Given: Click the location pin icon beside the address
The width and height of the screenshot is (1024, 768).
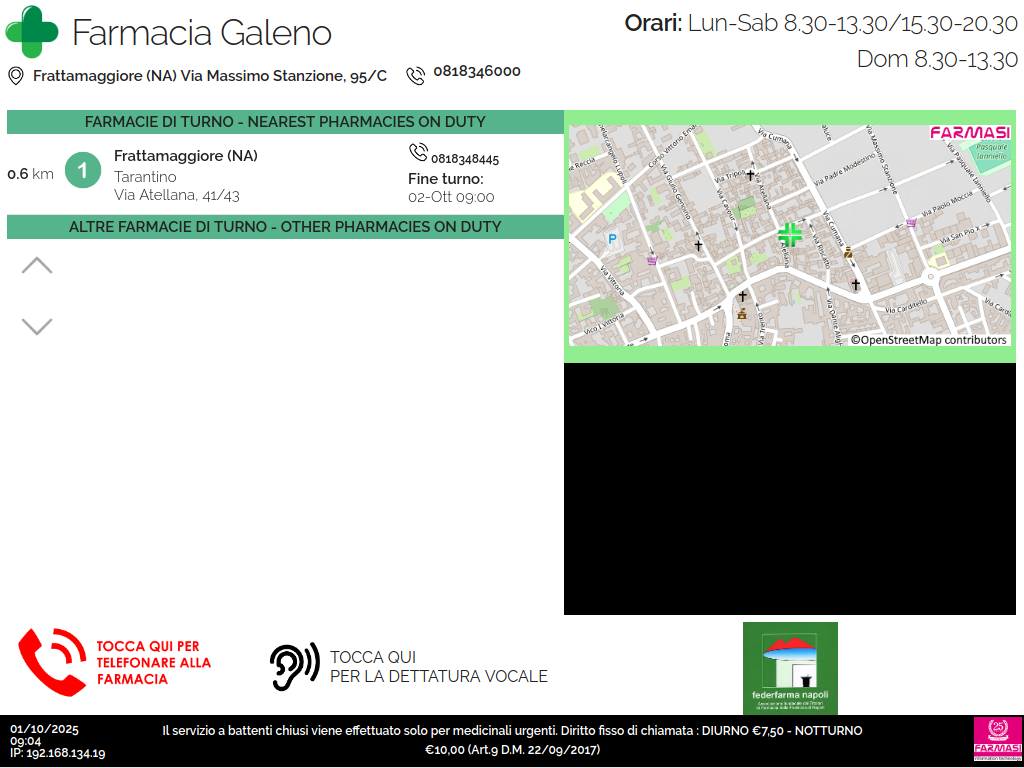Looking at the screenshot, I should pyautogui.click(x=16, y=76).
